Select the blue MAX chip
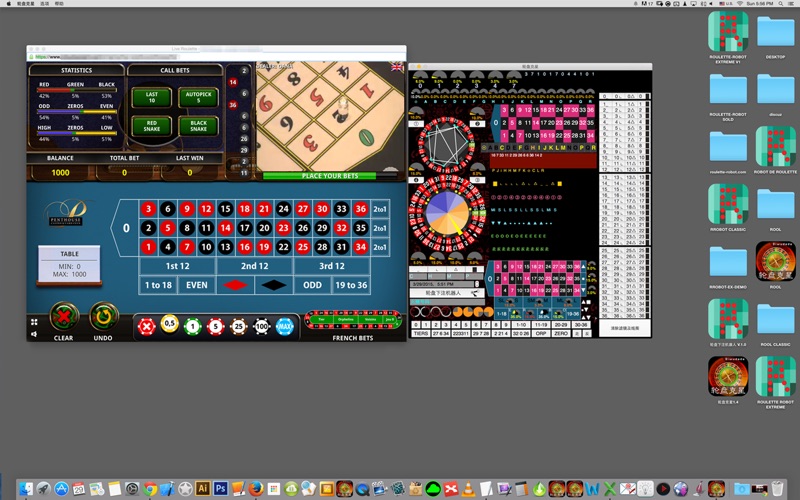Image resolution: width=800 pixels, height=500 pixels. click(x=284, y=326)
